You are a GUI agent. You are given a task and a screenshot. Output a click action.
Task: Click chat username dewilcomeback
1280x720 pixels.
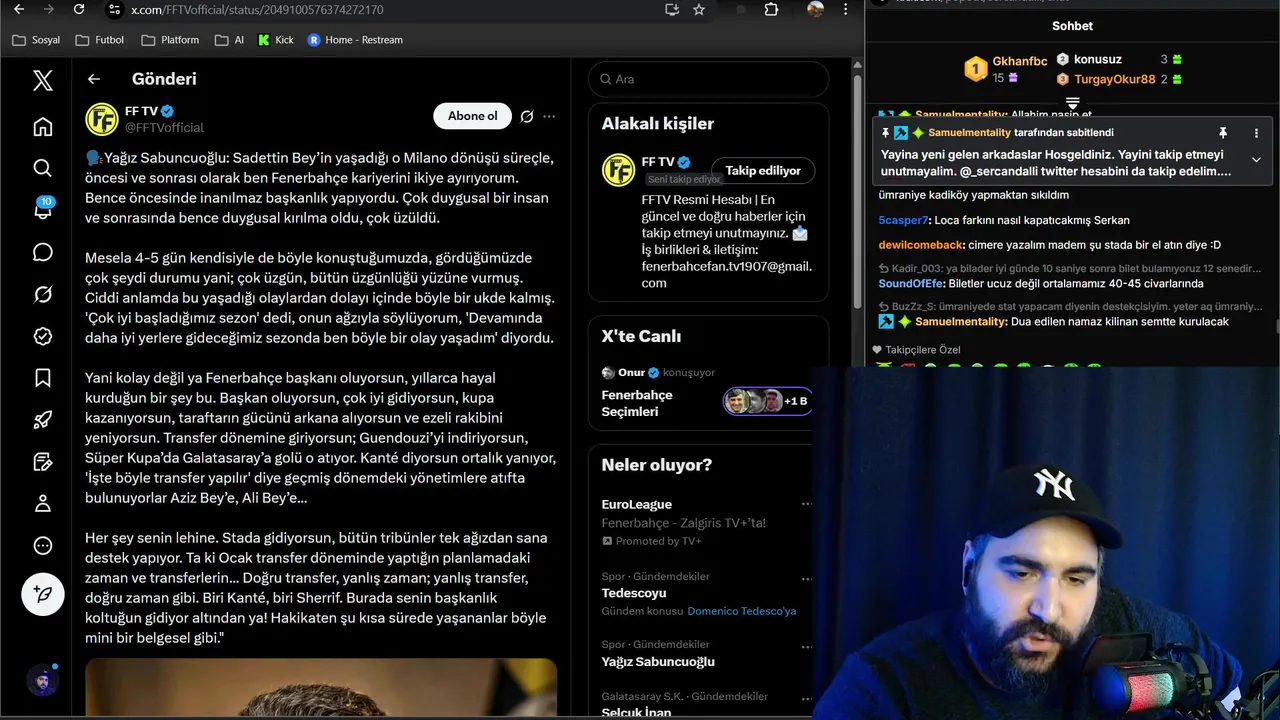920,245
